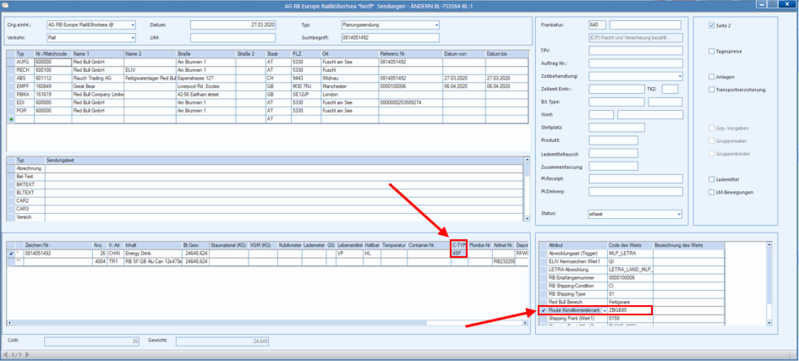Select the CAR2 row in Sendungstext table
Image resolution: width=799 pixels, height=361 pixels.
265,201
